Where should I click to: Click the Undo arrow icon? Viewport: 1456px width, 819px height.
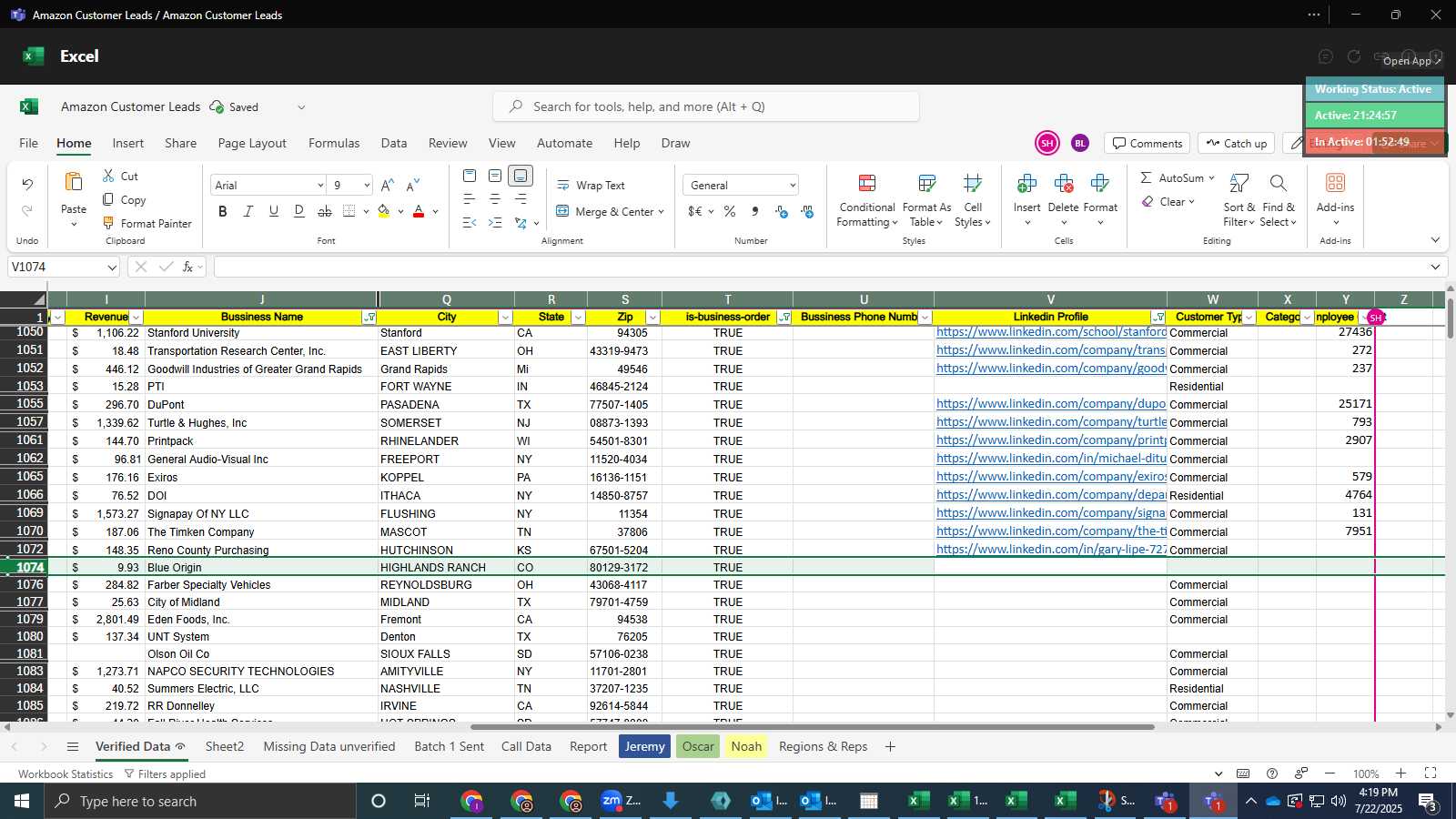pos(27,185)
